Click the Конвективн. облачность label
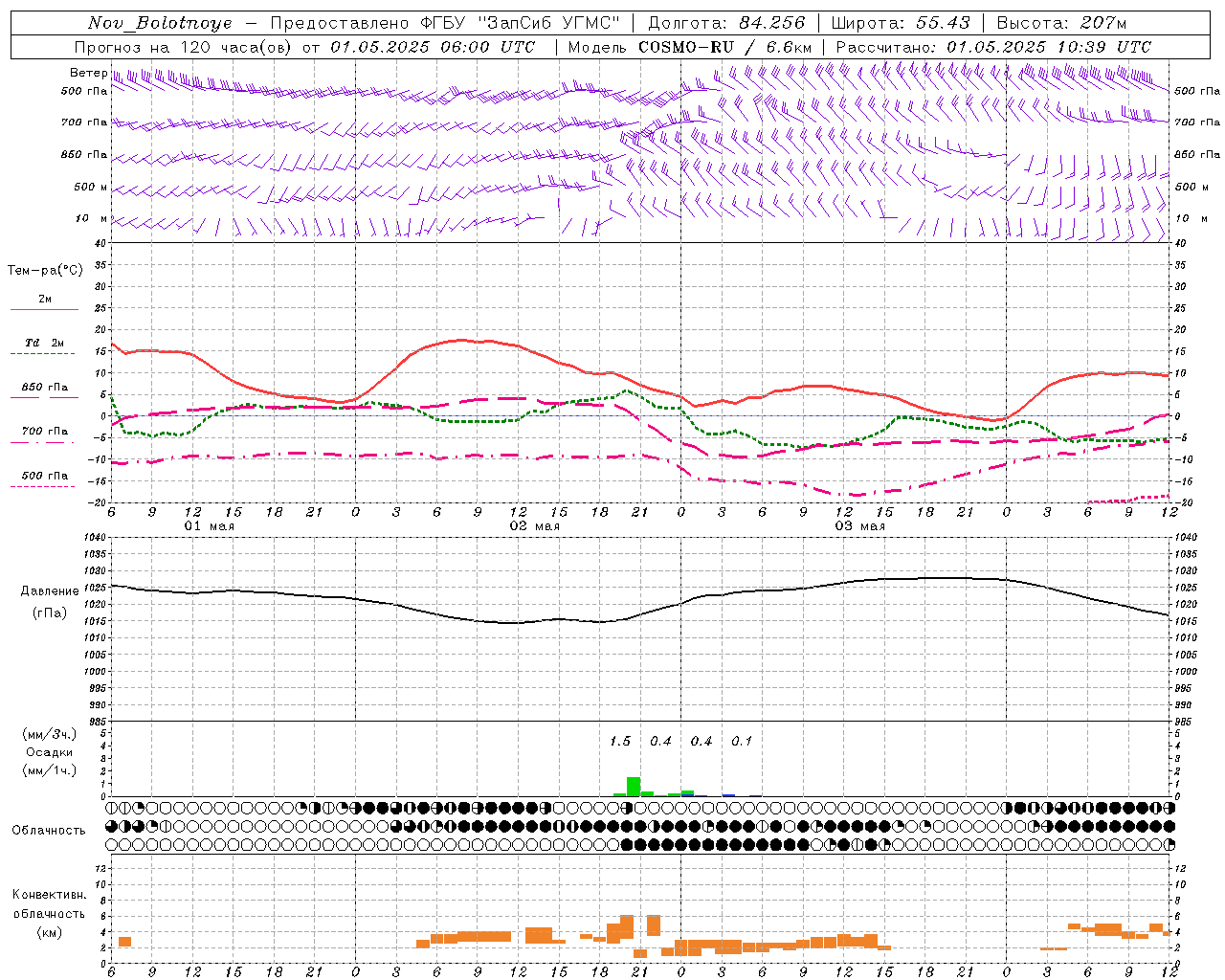This screenshot has height=980, width=1225. (49, 904)
